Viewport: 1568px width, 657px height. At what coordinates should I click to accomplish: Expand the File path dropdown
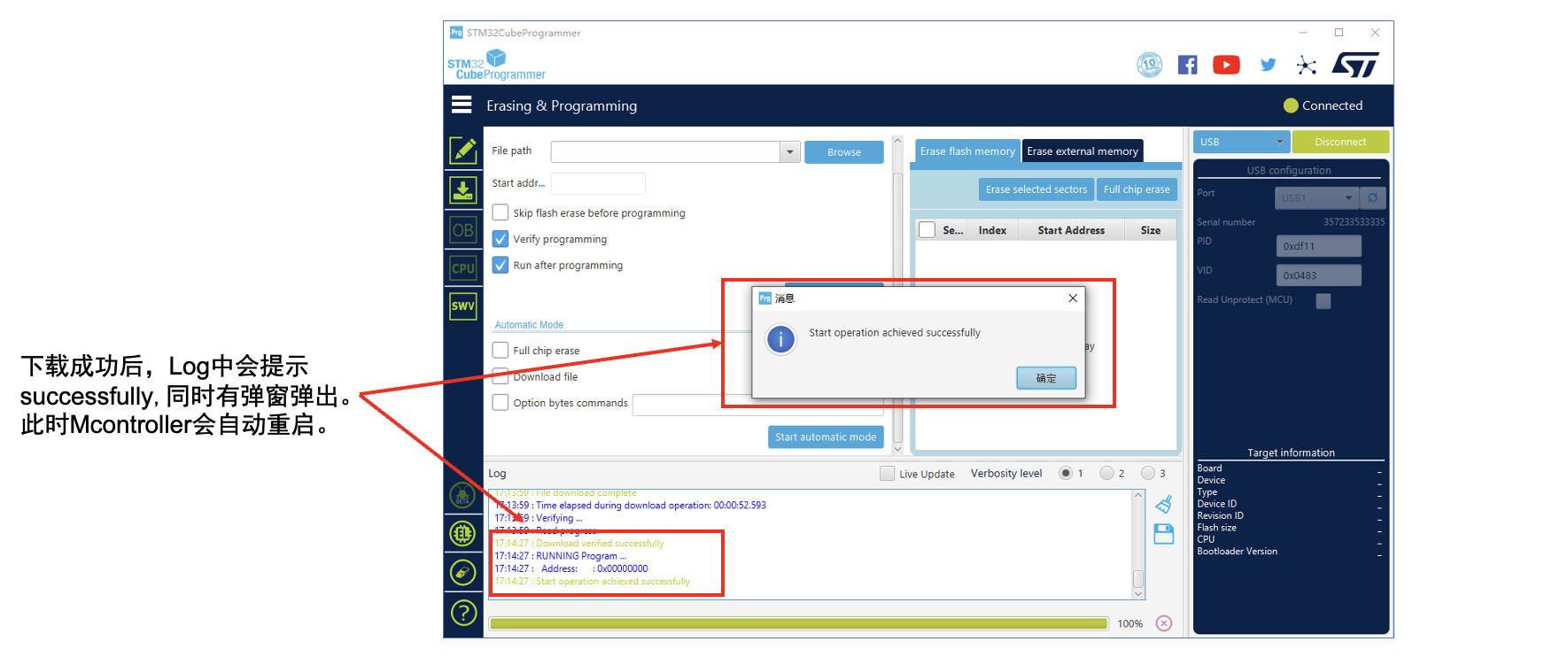pos(790,152)
